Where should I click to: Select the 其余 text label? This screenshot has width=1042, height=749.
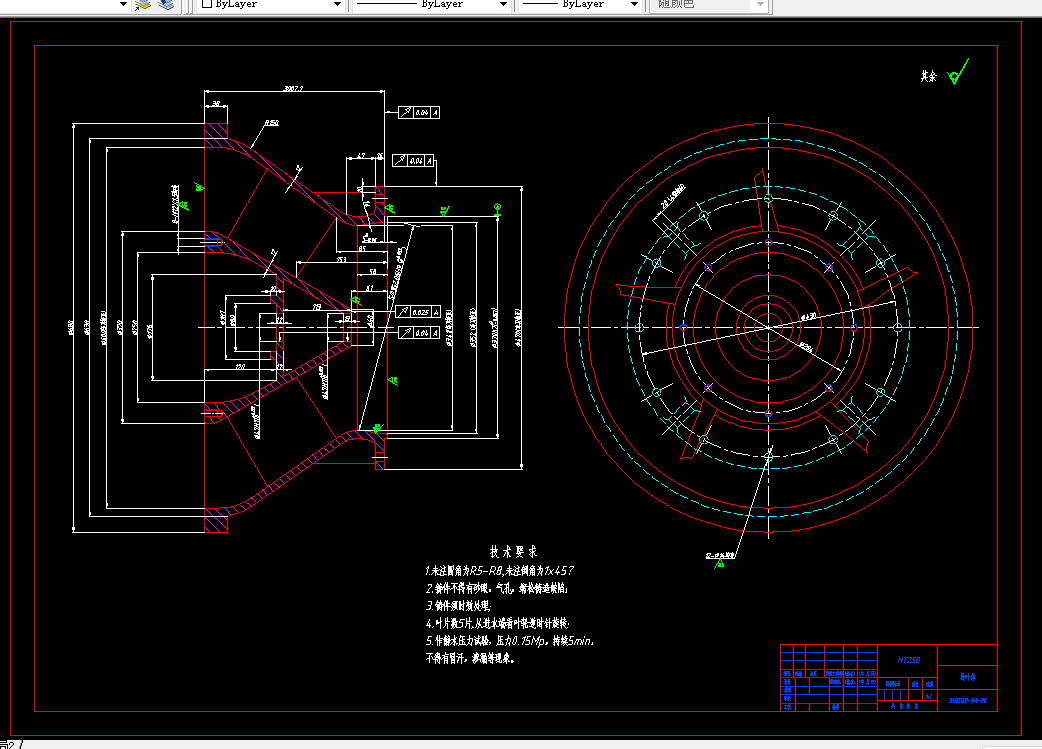click(928, 76)
